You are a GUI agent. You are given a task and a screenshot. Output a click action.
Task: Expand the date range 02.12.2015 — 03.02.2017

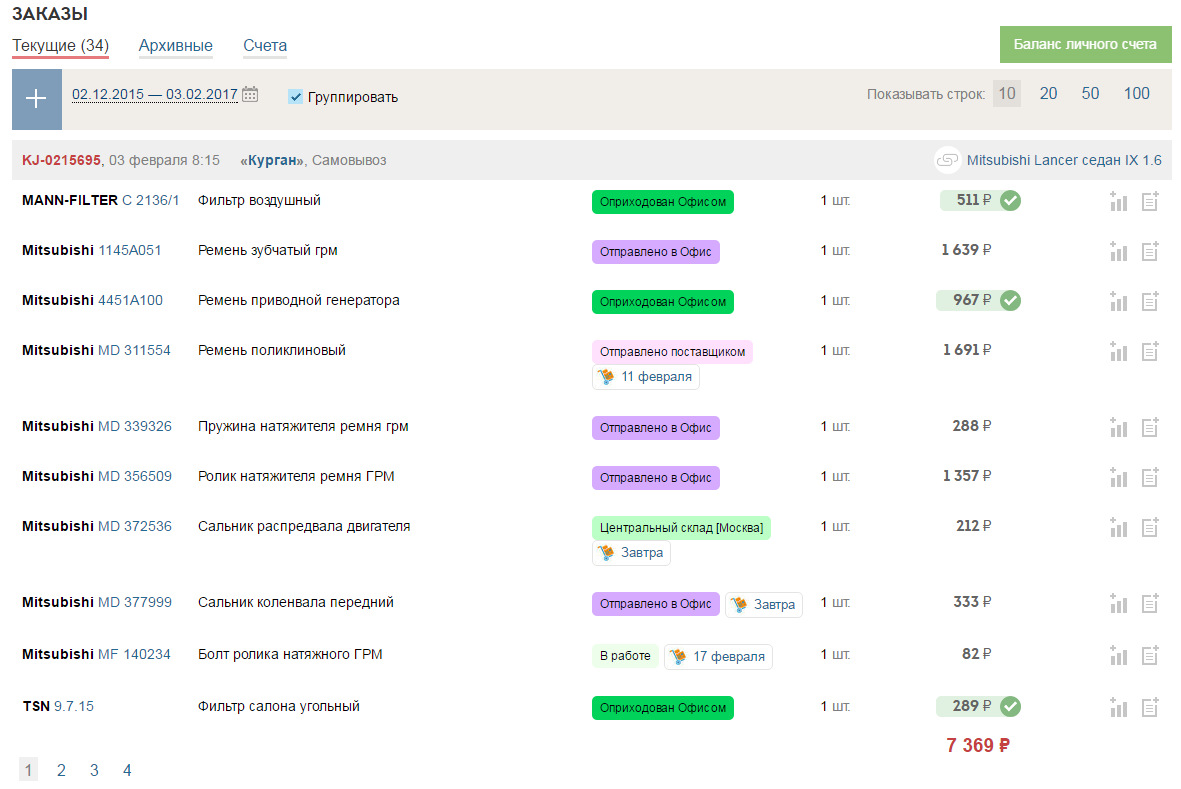(x=155, y=95)
